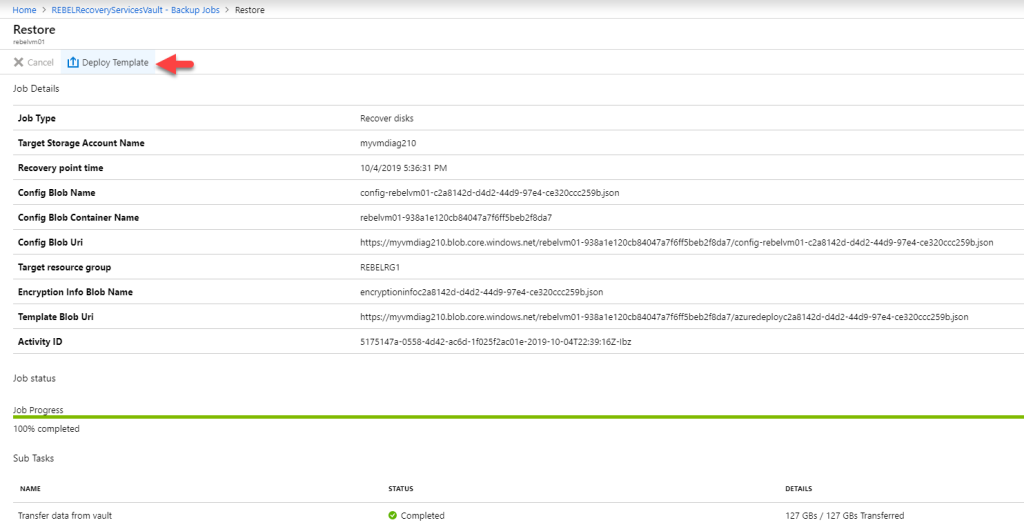Sort by the DETAILS column header
This screenshot has height=527, width=1024.
click(800, 489)
